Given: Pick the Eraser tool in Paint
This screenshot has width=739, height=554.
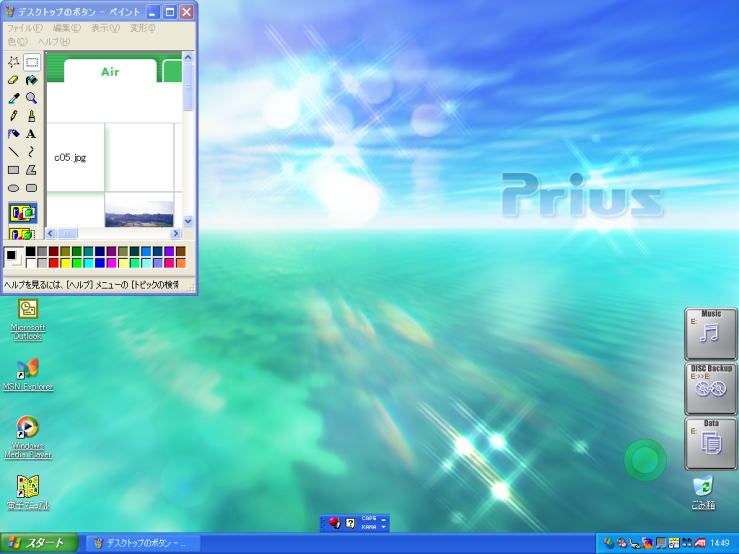Looking at the screenshot, I should pyautogui.click(x=14, y=80).
